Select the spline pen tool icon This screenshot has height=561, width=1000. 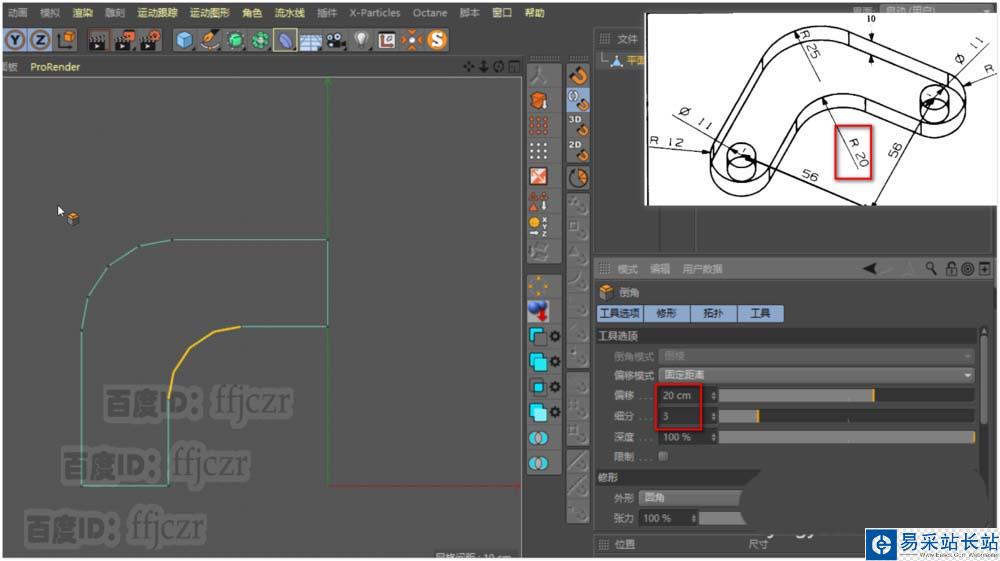[210, 40]
